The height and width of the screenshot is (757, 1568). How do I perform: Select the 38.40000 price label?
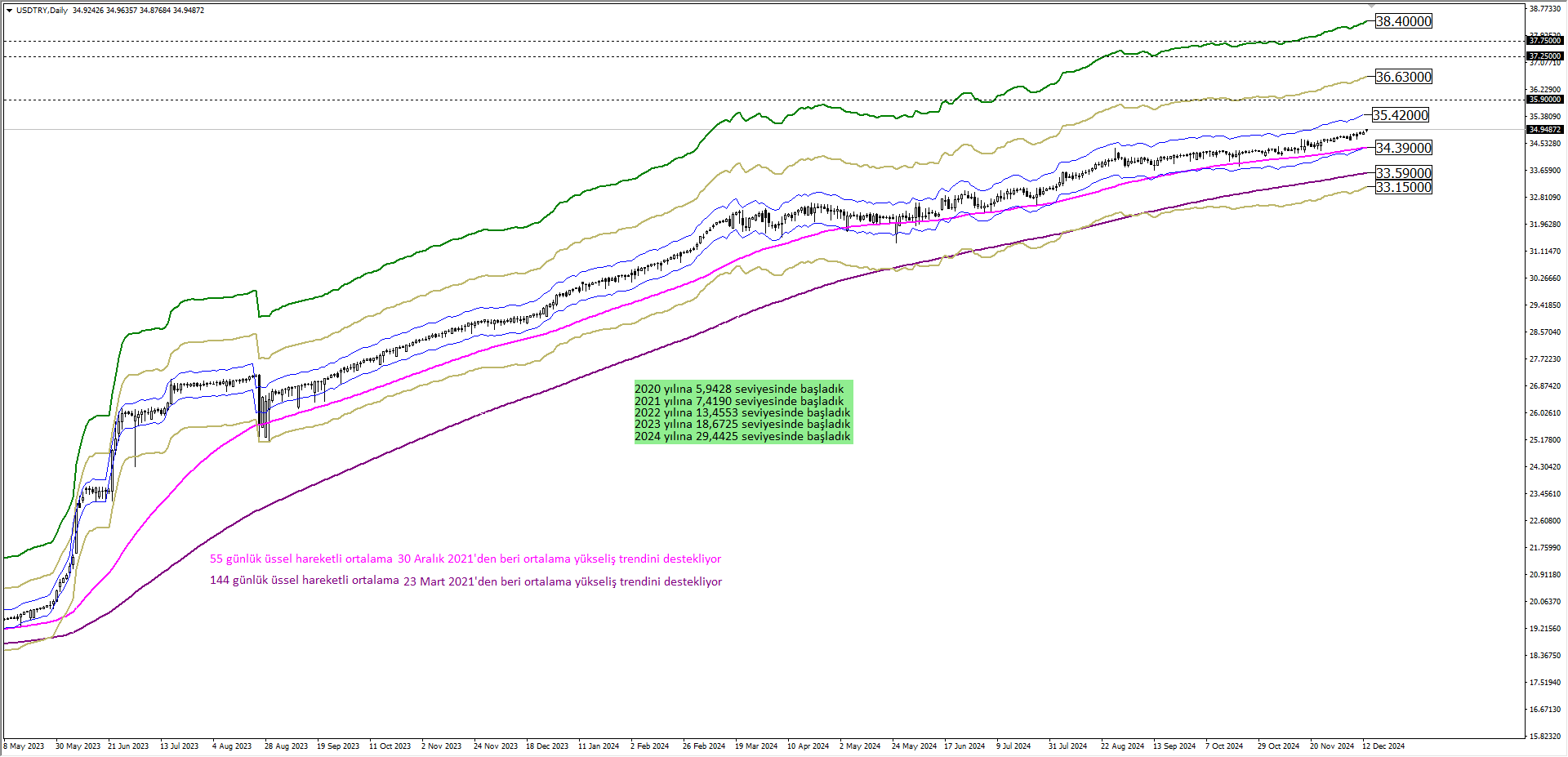click(x=1403, y=21)
